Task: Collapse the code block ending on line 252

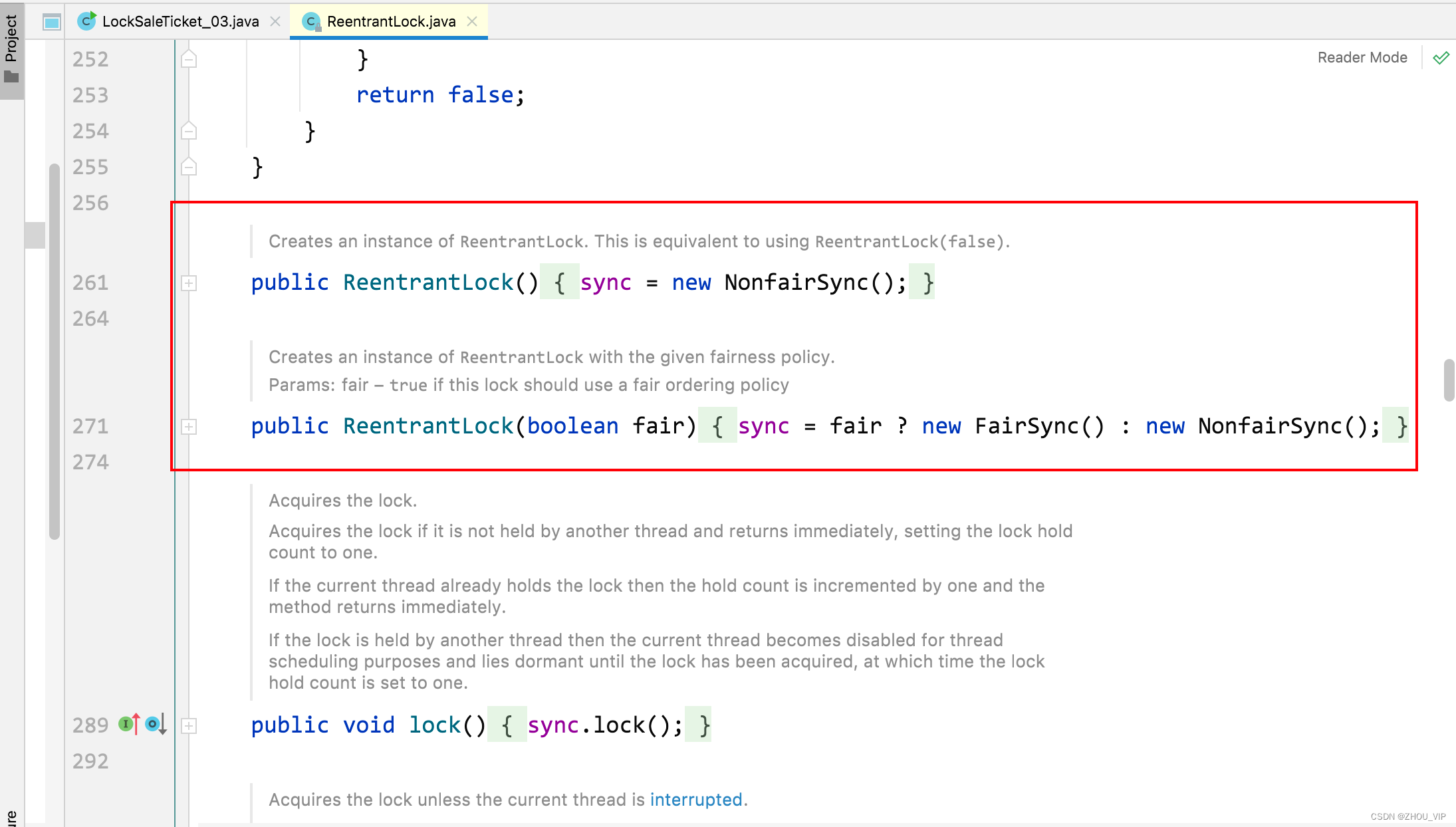Action: [189, 60]
